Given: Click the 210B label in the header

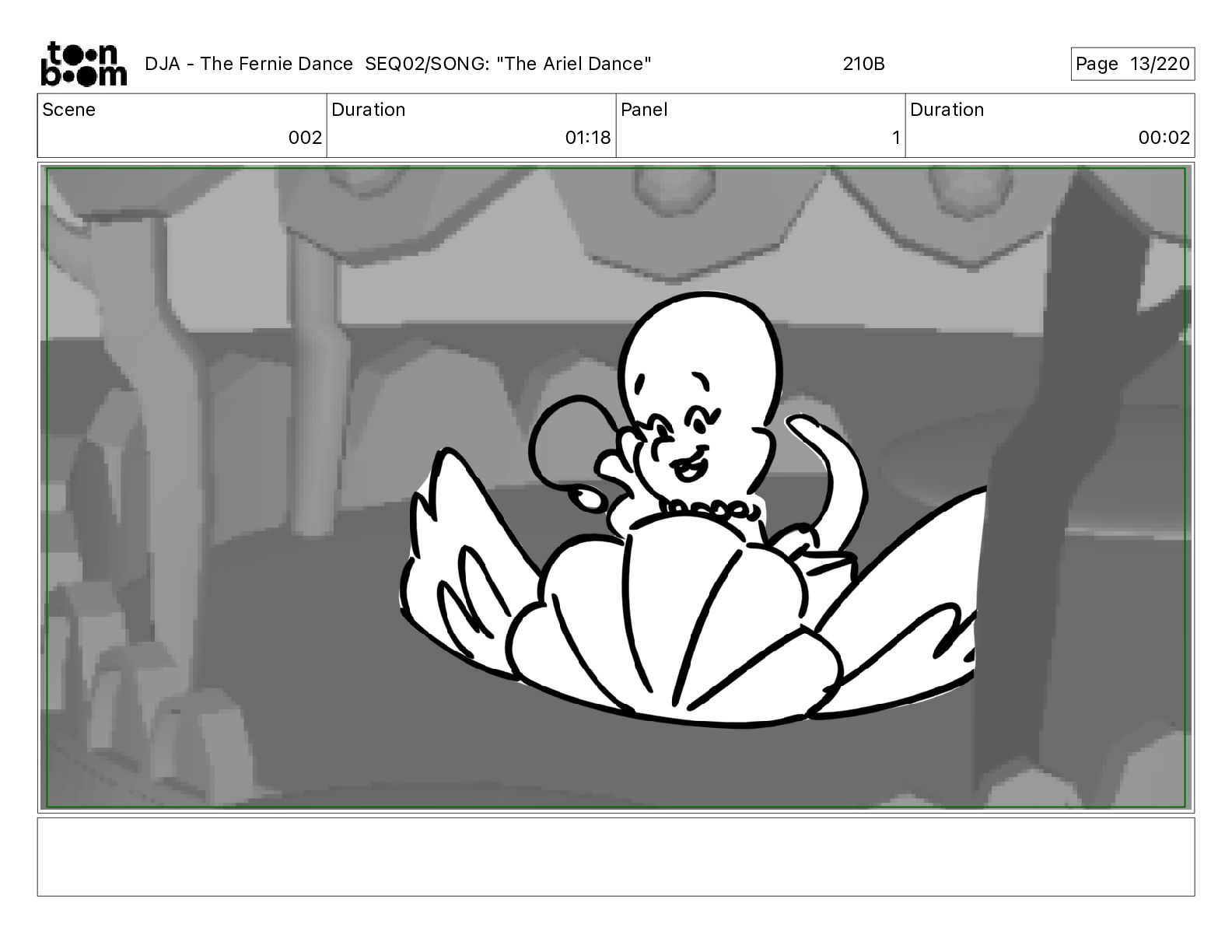Looking at the screenshot, I should (863, 64).
